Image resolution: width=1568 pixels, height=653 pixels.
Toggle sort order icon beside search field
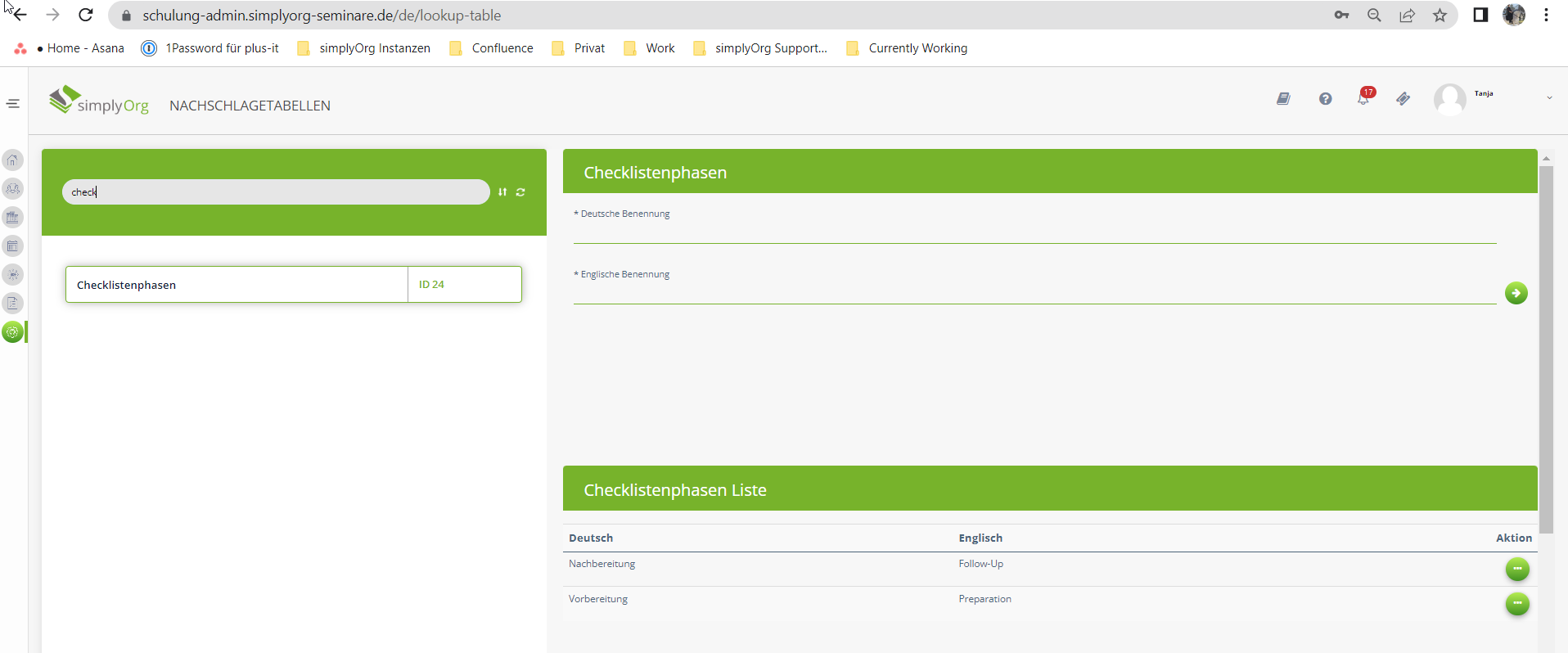click(x=502, y=192)
